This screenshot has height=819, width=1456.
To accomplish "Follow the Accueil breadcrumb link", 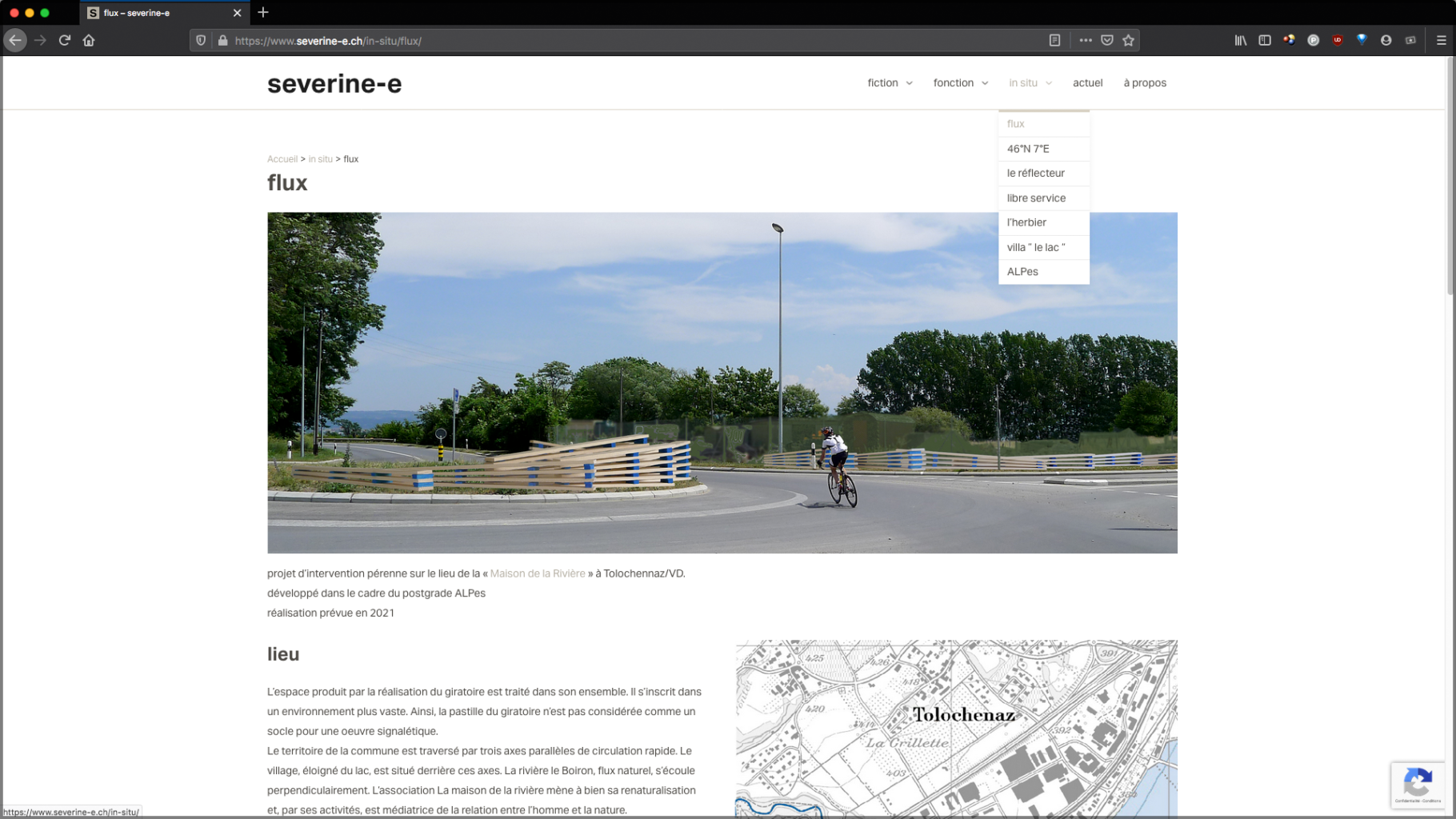I will (x=282, y=159).
